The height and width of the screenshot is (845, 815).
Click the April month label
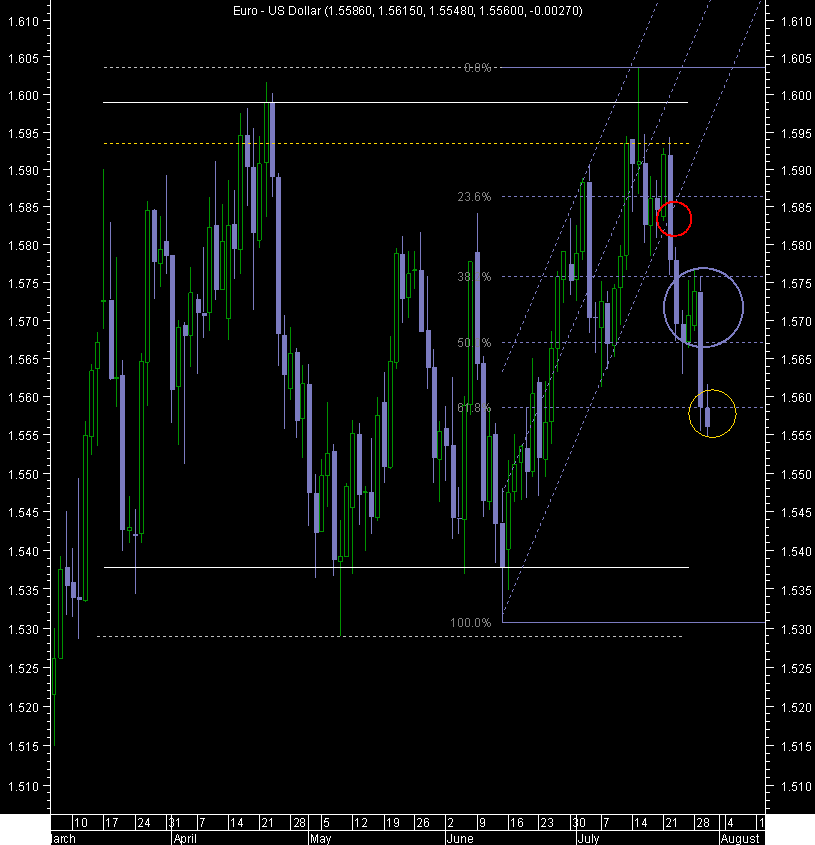185,839
